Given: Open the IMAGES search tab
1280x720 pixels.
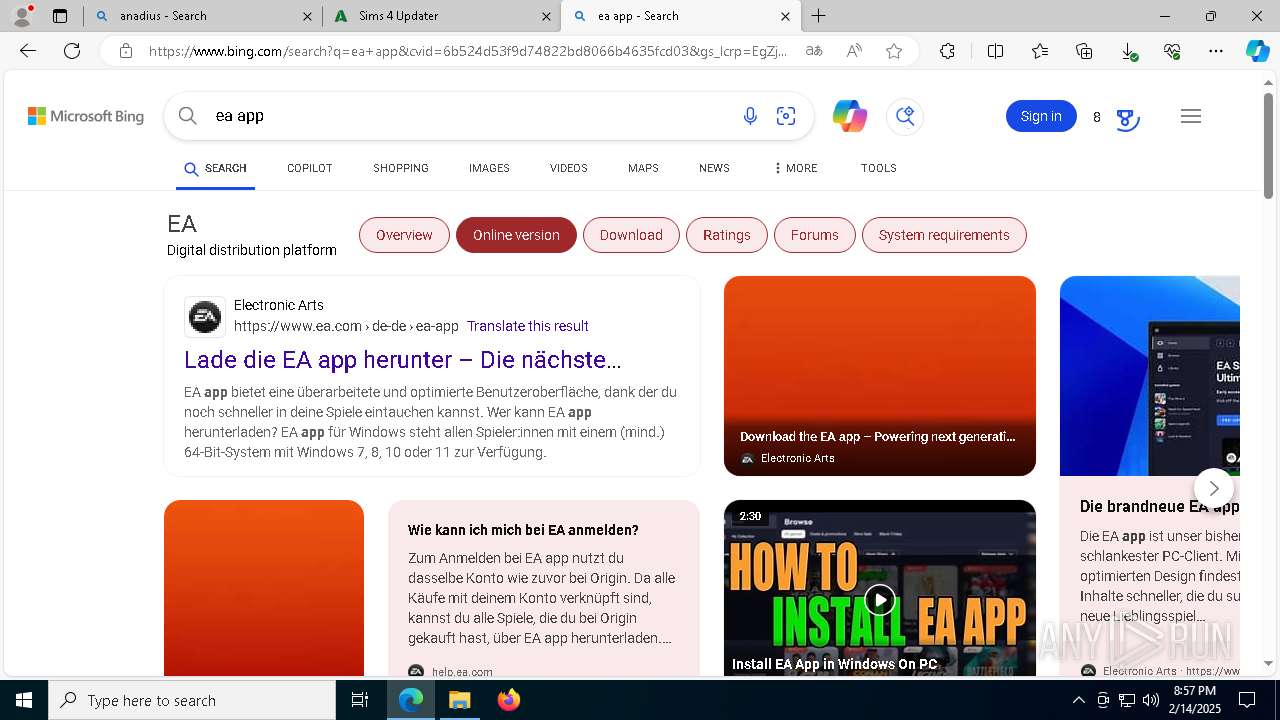Looking at the screenshot, I should tap(489, 168).
